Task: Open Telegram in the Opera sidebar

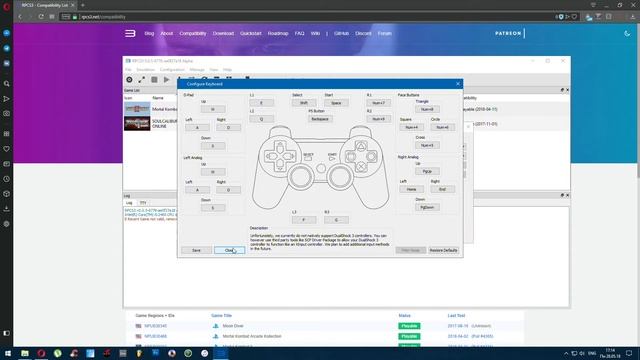Action: pyautogui.click(x=7, y=48)
